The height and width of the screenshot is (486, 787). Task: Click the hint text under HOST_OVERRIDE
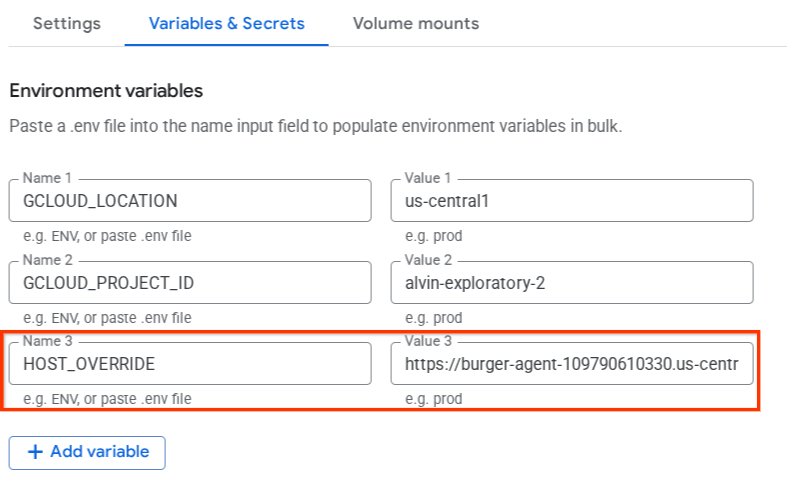[107, 399]
